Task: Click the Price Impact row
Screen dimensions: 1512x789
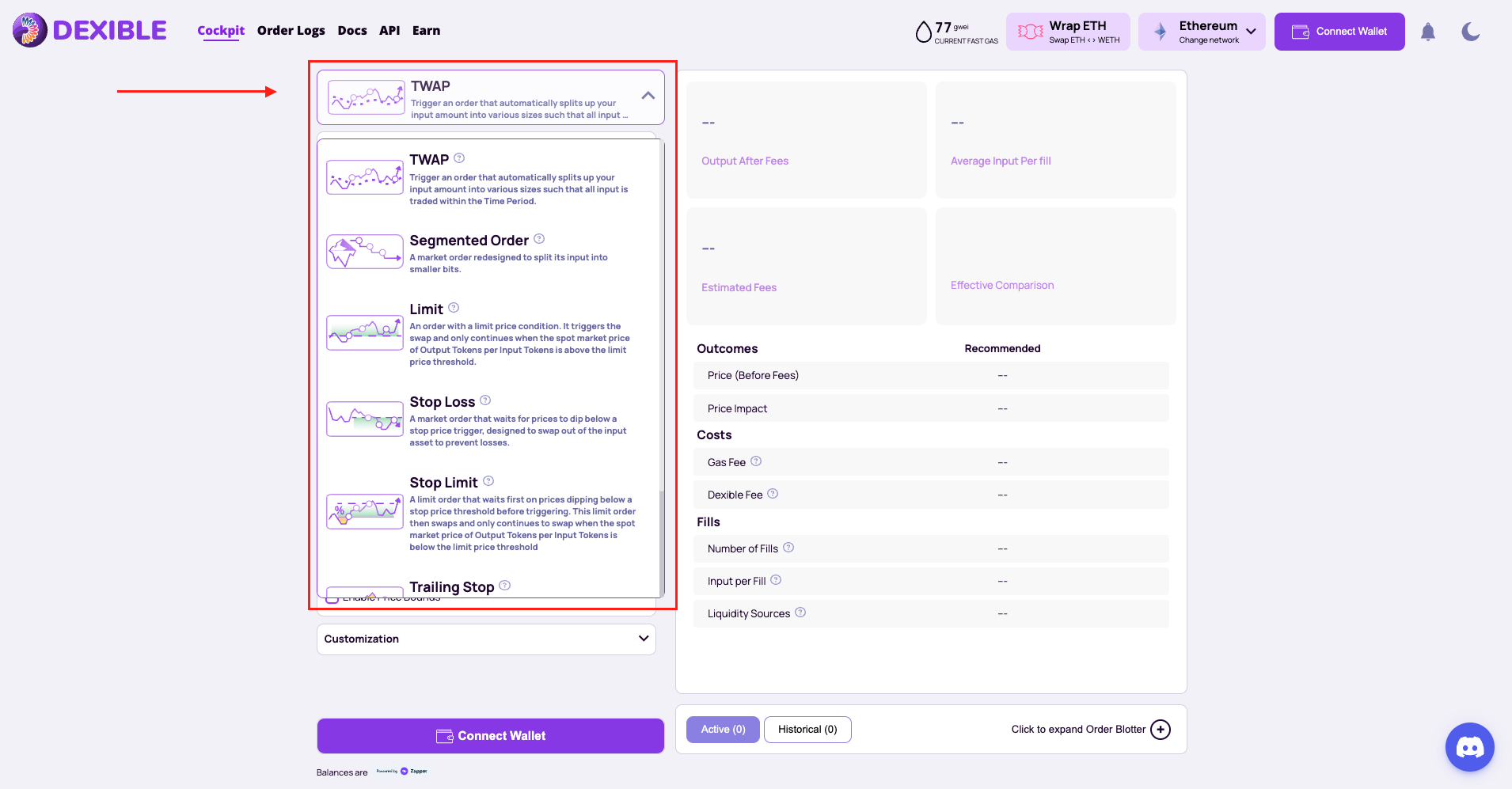Action: [931, 408]
